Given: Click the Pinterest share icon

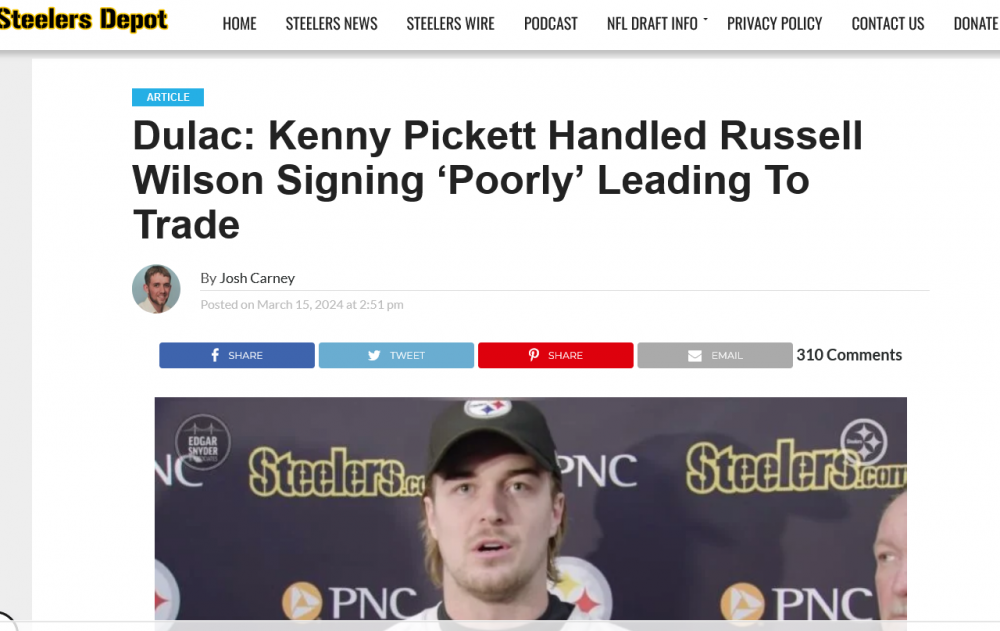Looking at the screenshot, I should [534, 355].
